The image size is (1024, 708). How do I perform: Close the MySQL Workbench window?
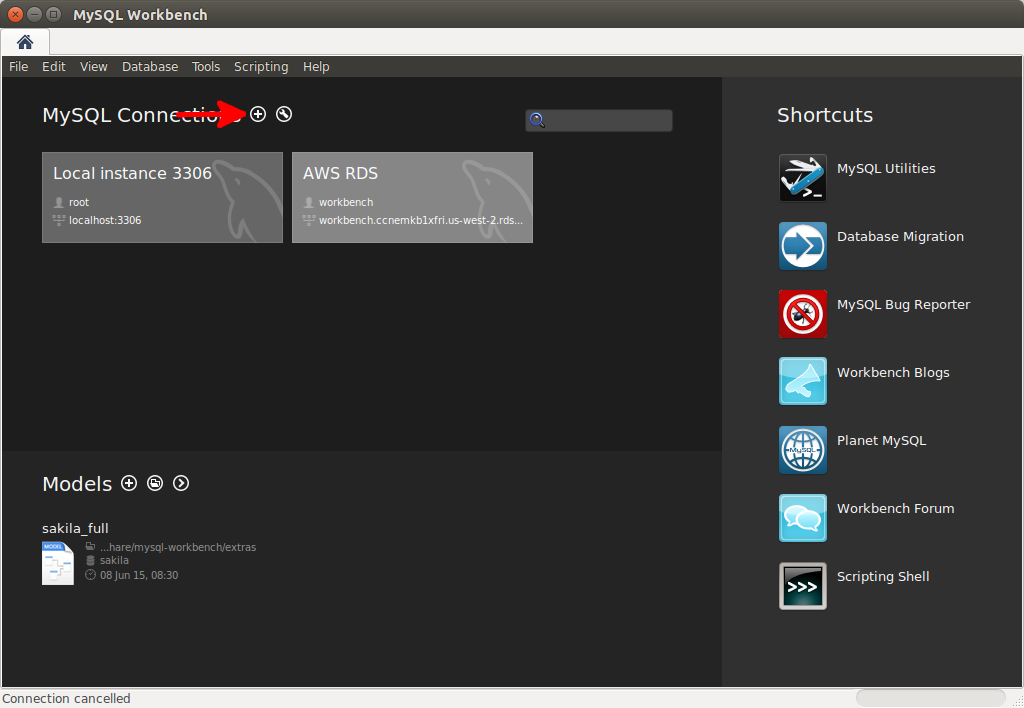coord(15,14)
